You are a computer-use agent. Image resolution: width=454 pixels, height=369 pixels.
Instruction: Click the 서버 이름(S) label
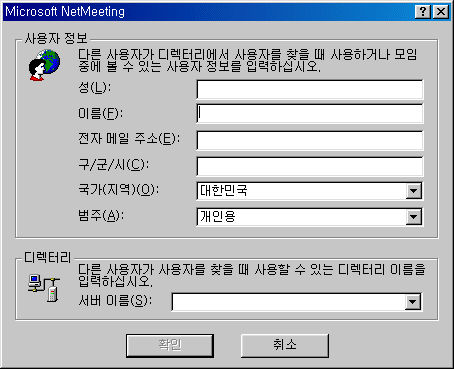[115, 301]
